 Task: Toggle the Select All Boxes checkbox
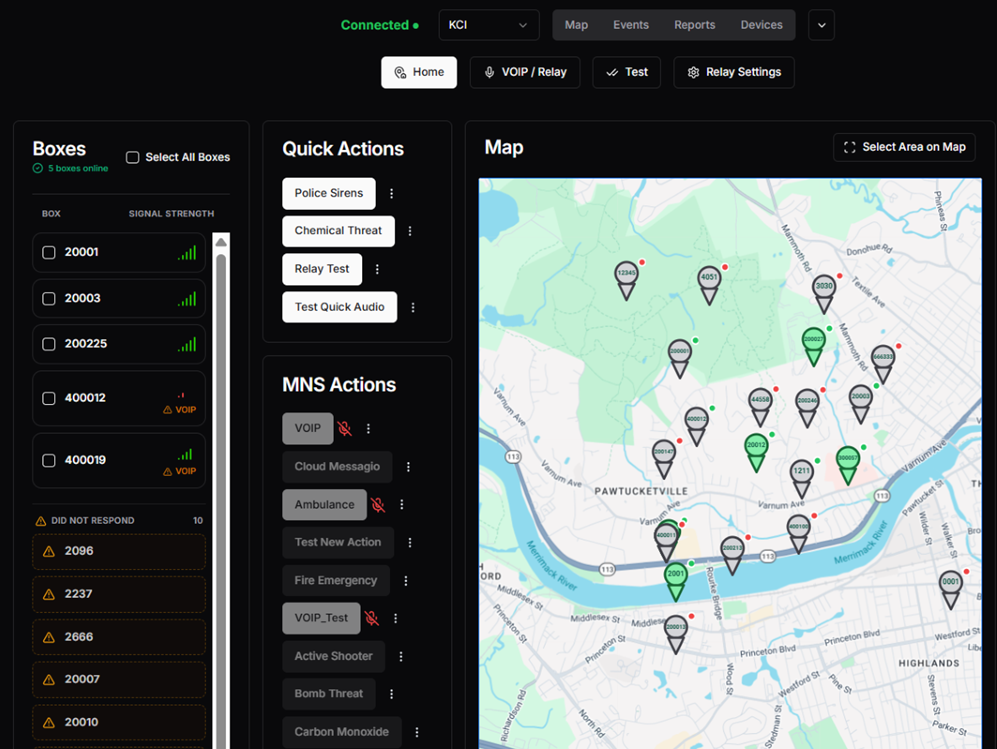tap(132, 157)
